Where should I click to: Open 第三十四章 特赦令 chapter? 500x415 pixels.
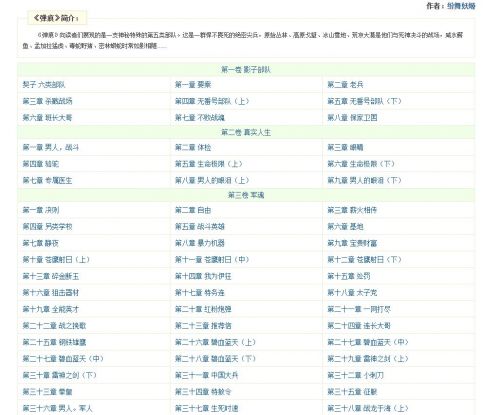(x=203, y=392)
